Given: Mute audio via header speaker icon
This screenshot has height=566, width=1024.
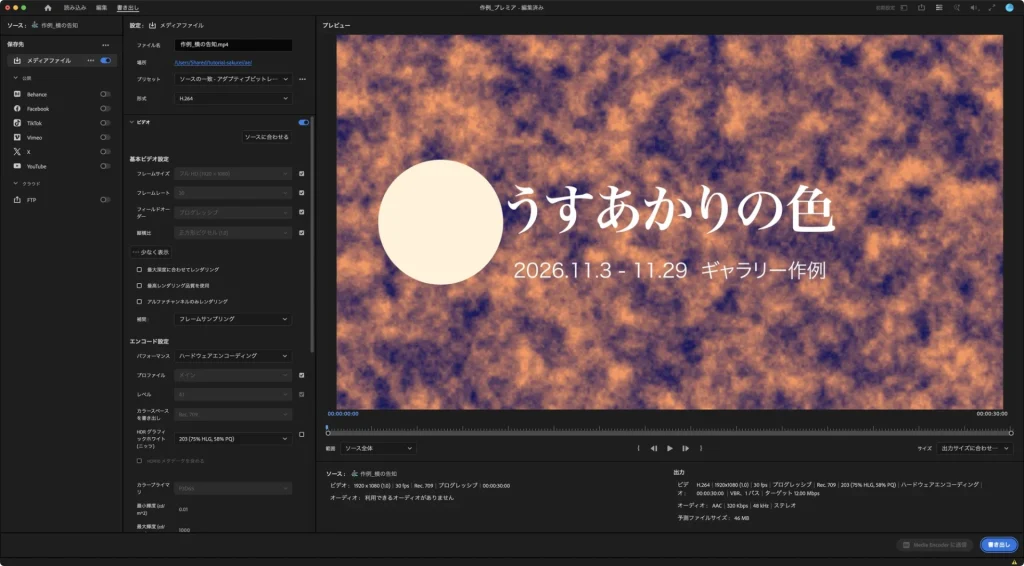Looking at the screenshot, I should (974, 8).
